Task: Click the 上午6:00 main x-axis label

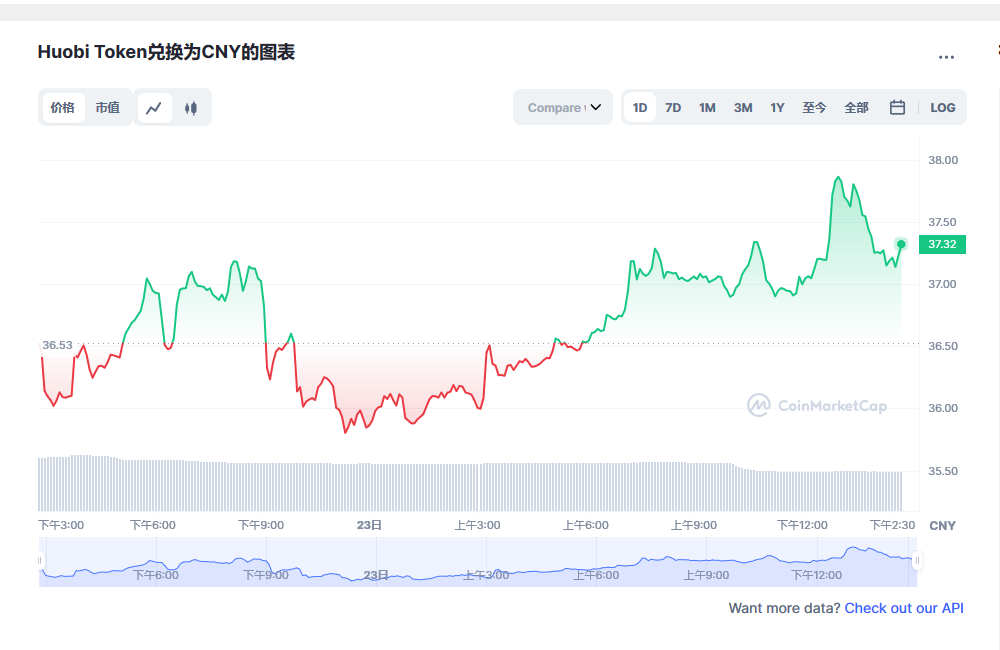Action: (585, 525)
